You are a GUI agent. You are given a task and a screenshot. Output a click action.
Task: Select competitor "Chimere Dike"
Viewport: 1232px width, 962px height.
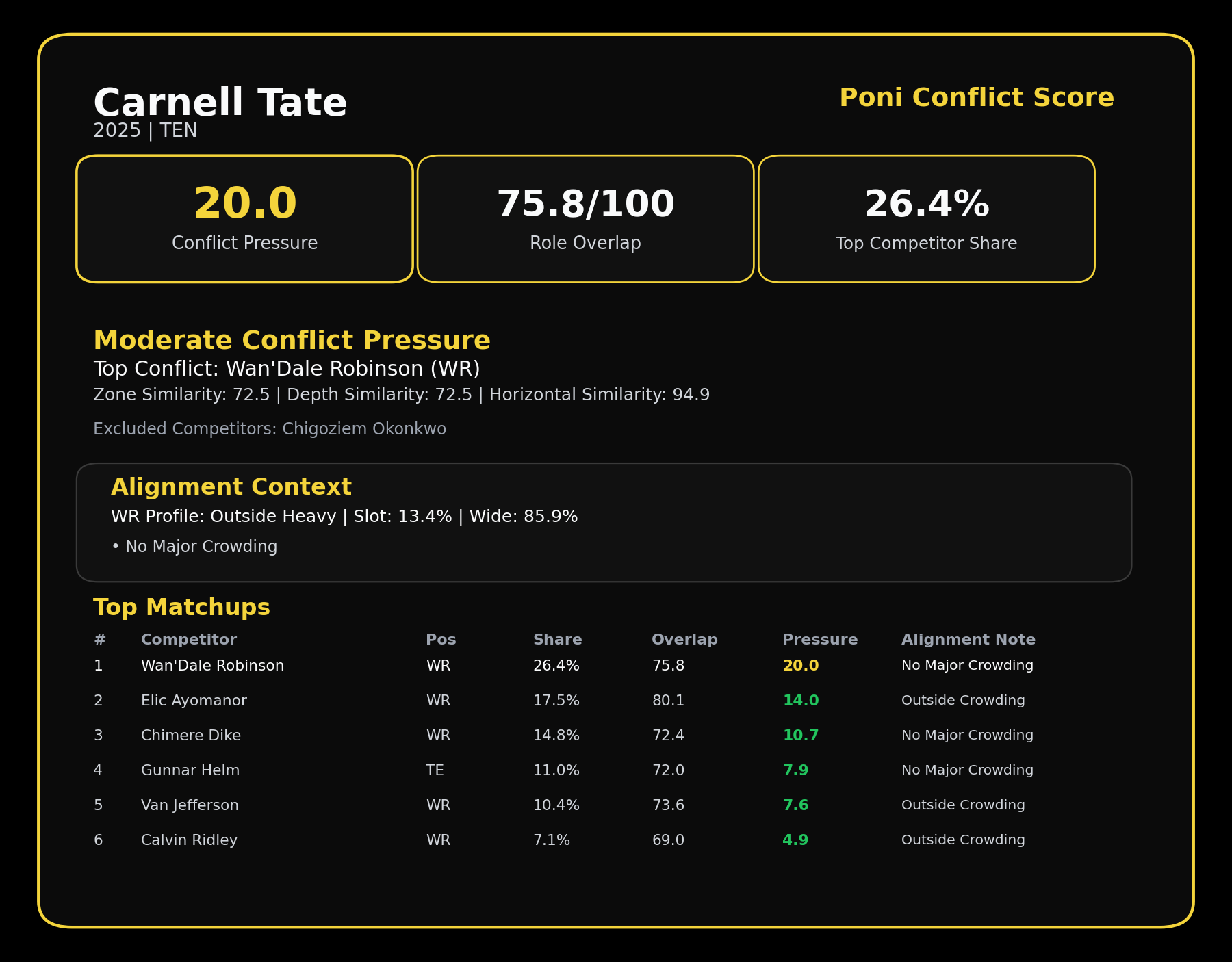point(191,736)
